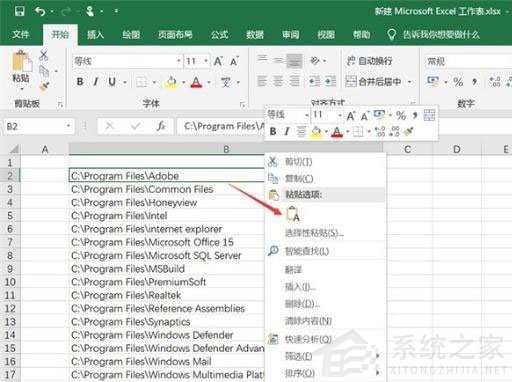Open the font size 11 dropdown in ribbon
The width and height of the screenshot is (512, 382).
click(206, 61)
